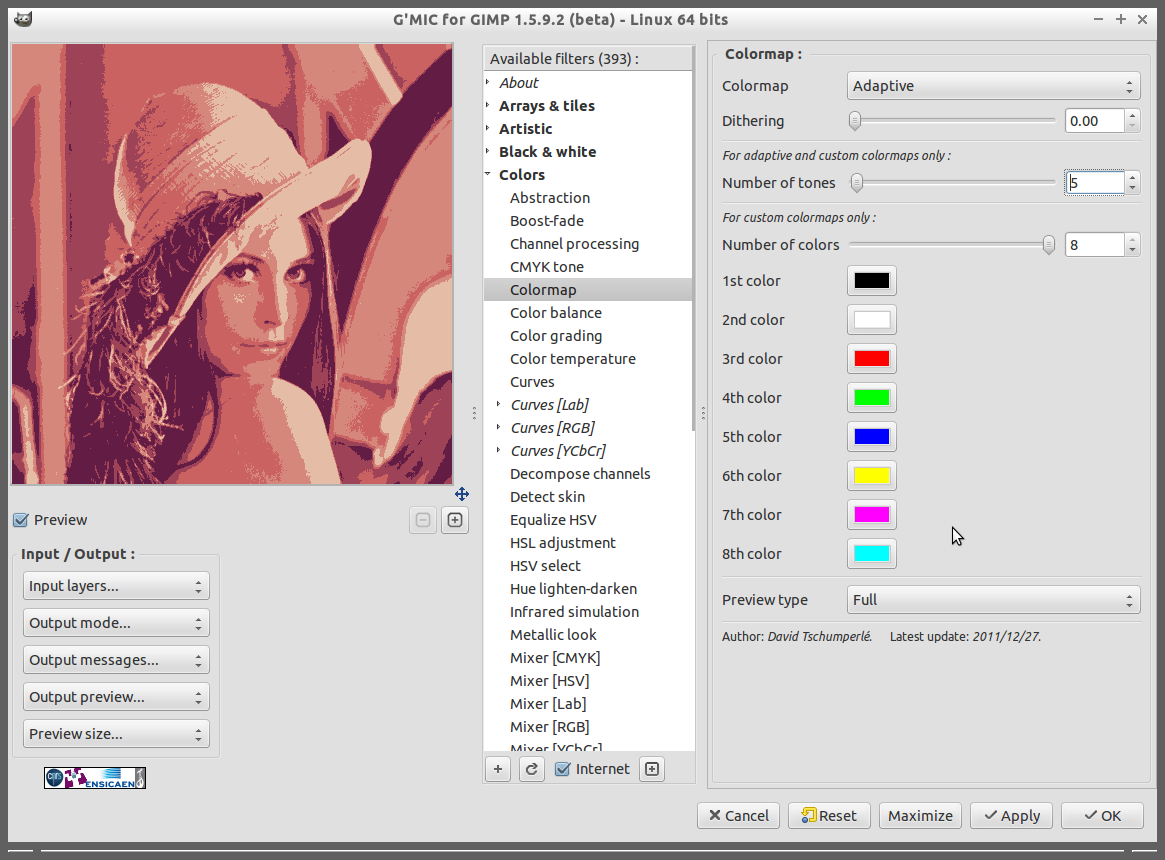This screenshot has width=1165, height=860.
Task: Open the Input layers dropdown
Action: pos(116,586)
